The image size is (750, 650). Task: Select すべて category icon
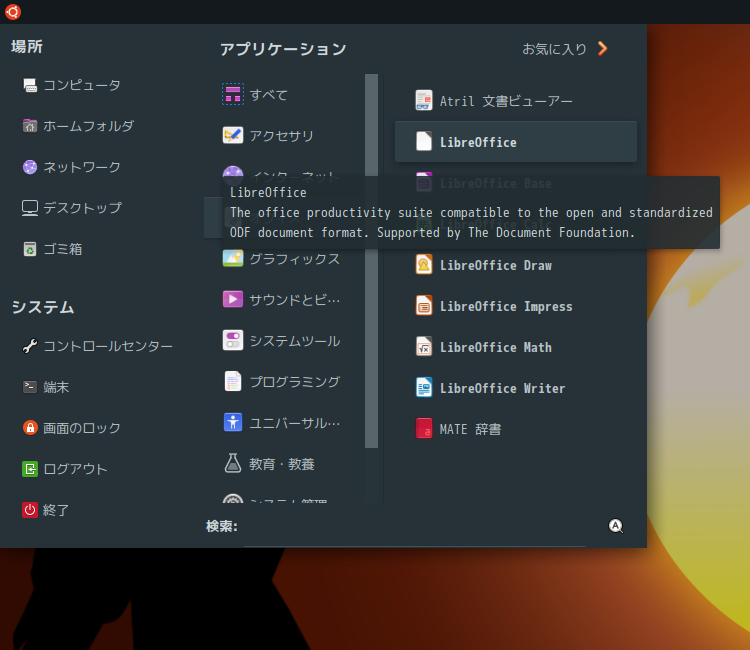tap(233, 94)
